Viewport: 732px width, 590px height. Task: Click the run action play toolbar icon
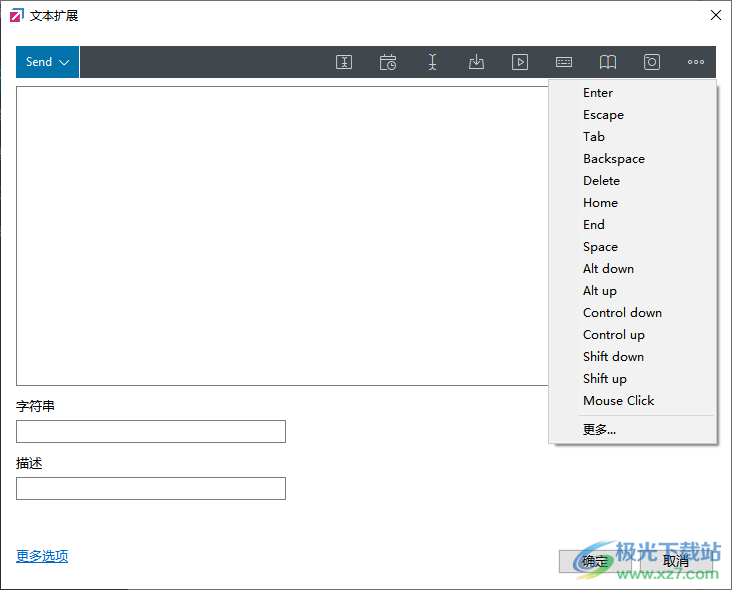tap(520, 62)
